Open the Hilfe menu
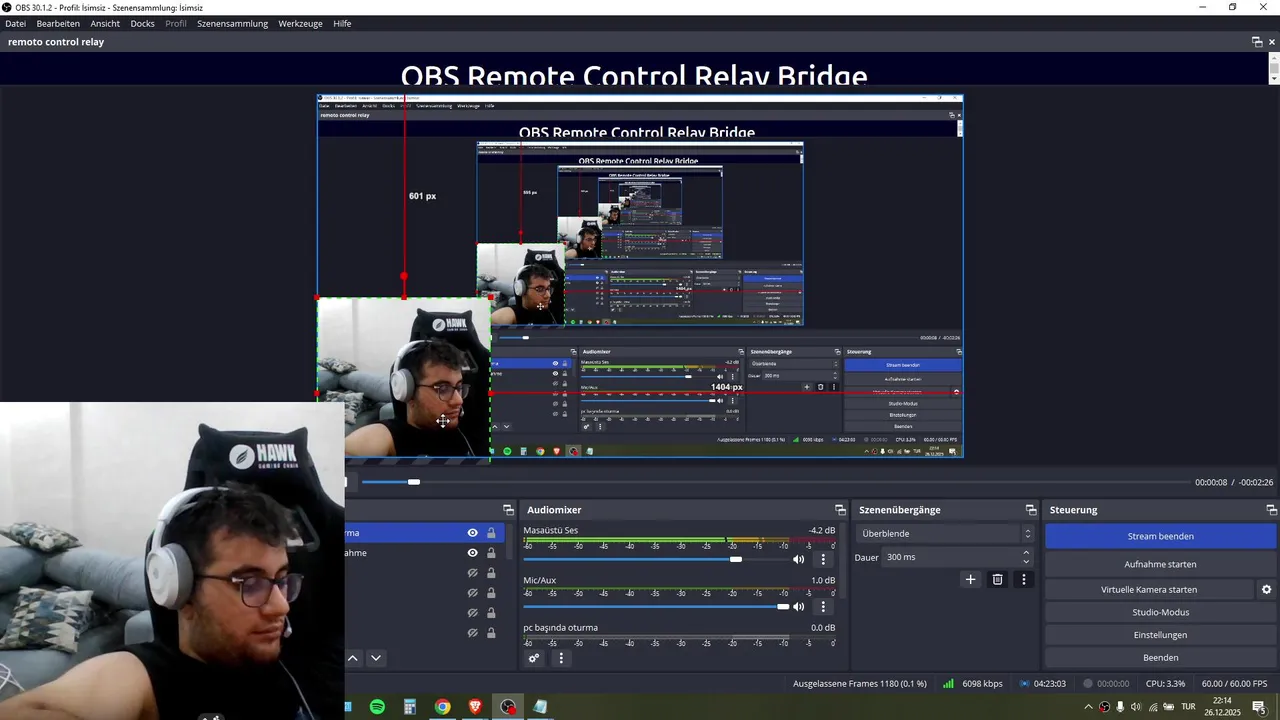1280x720 pixels. pyautogui.click(x=342, y=23)
